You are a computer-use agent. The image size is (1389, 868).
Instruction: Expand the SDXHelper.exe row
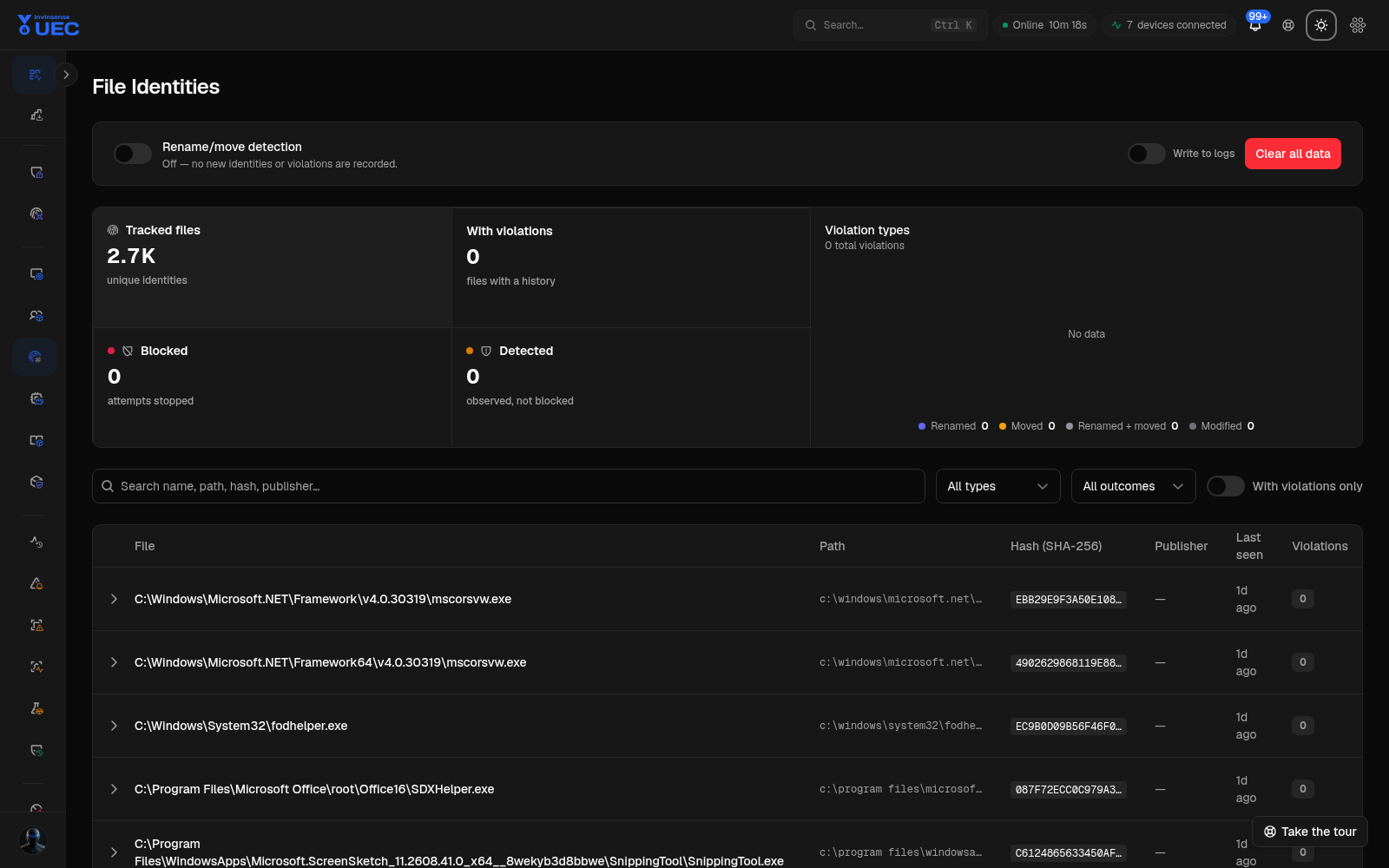[114, 789]
